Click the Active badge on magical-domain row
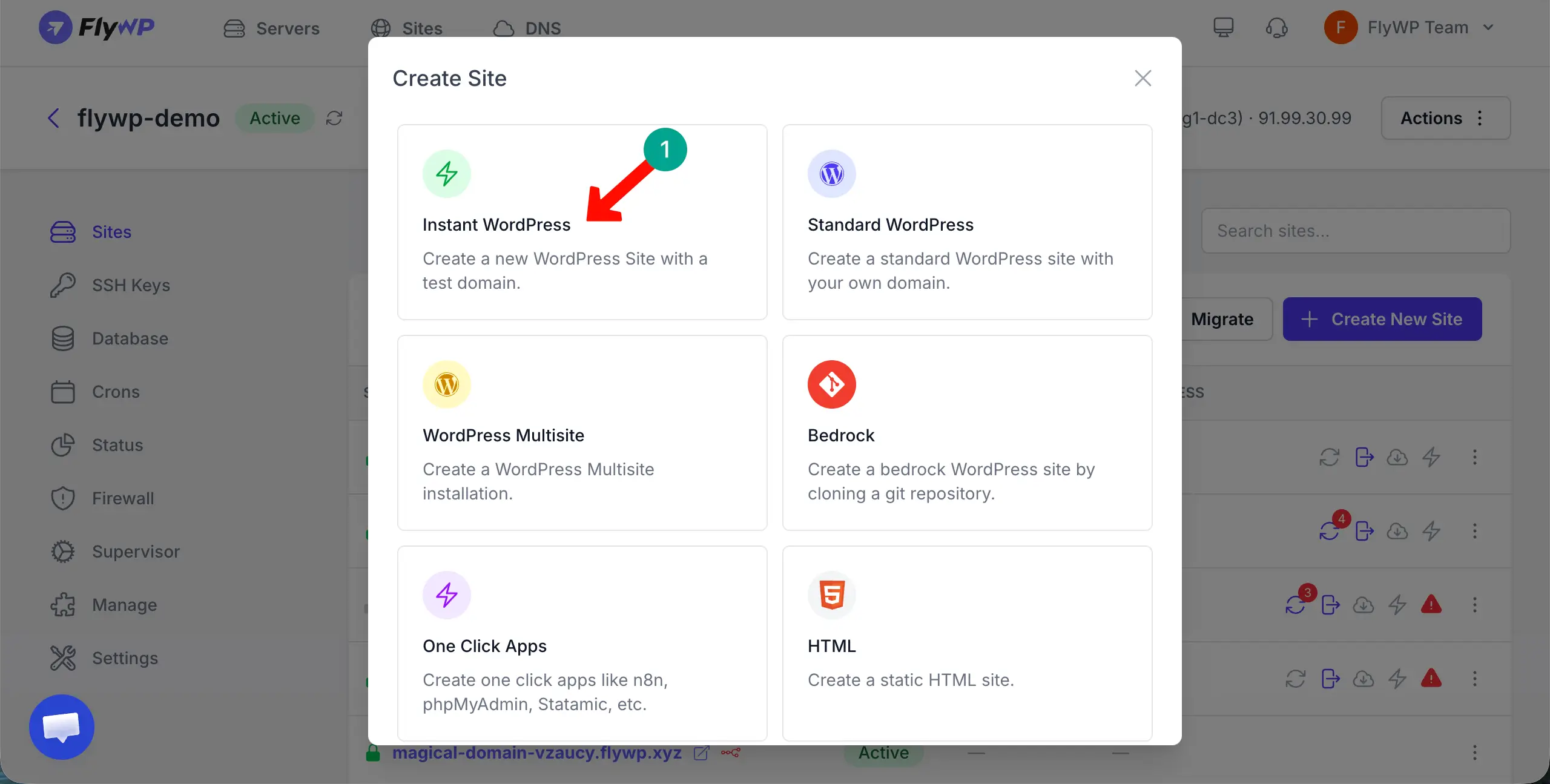The width and height of the screenshot is (1550, 784). click(883, 754)
